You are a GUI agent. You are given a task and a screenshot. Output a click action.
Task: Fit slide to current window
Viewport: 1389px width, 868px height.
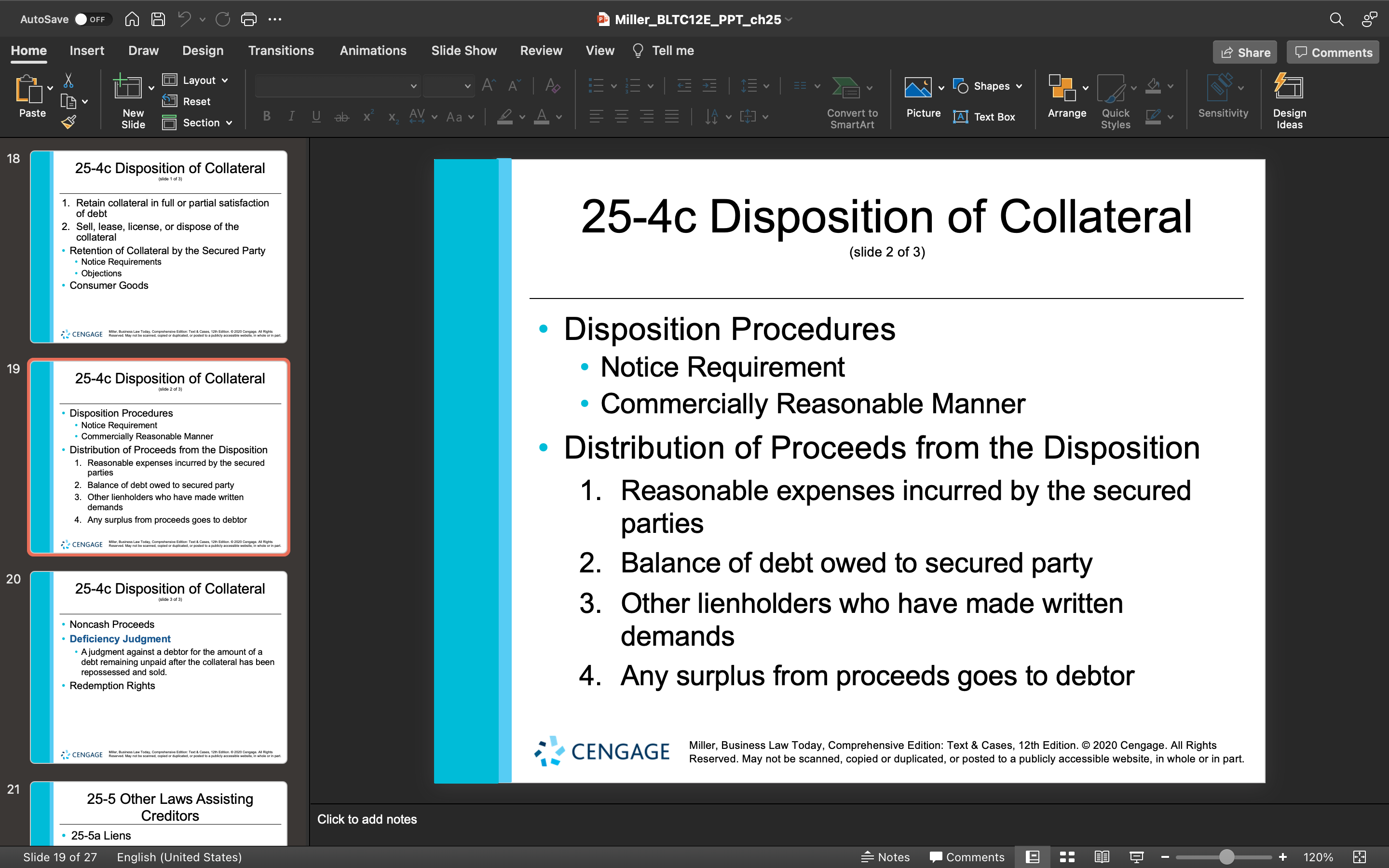click(1359, 857)
